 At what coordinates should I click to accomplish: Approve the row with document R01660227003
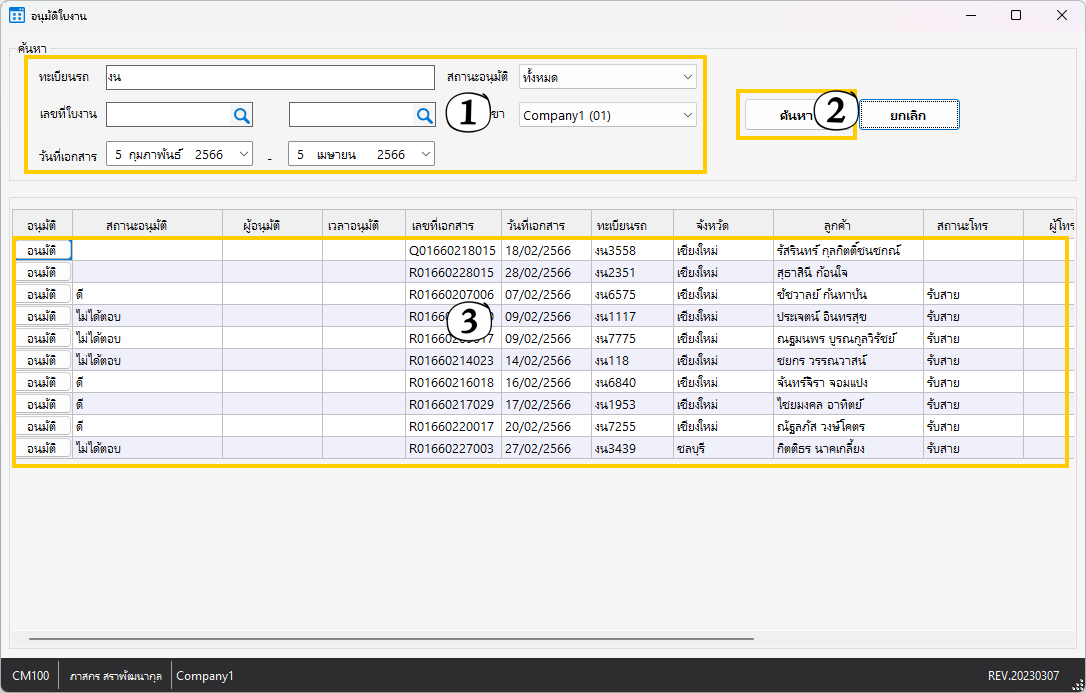click(42, 448)
